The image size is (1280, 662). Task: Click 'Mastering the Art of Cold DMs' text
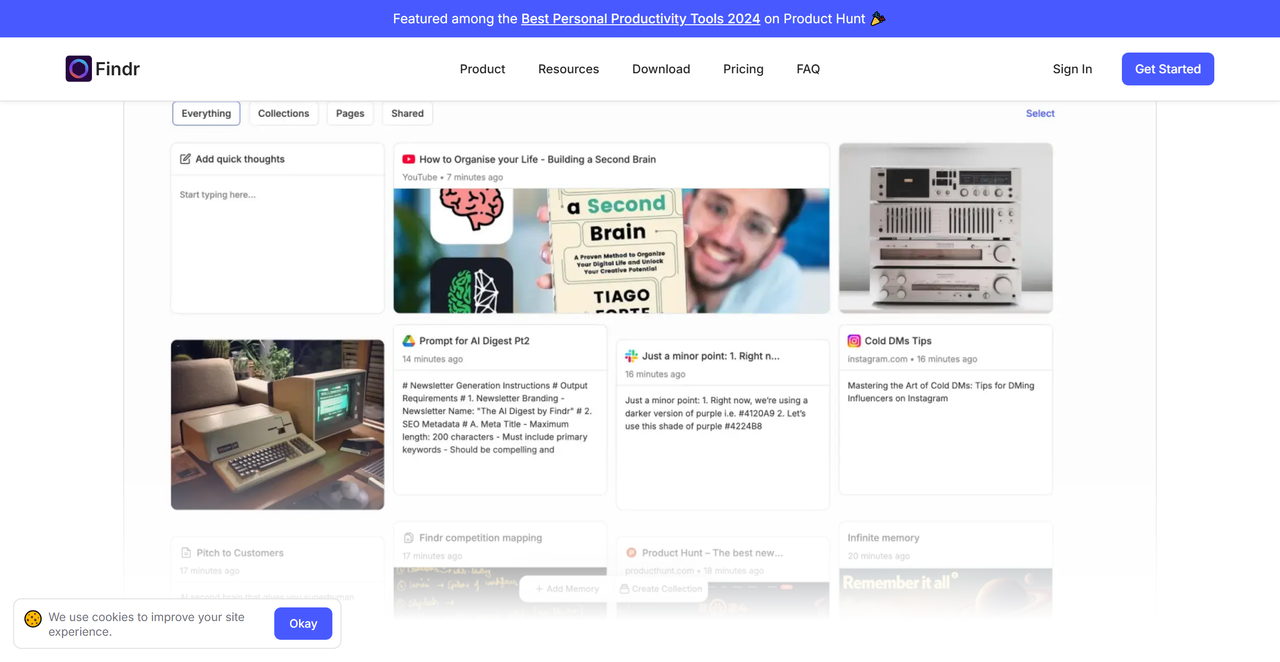click(940, 392)
